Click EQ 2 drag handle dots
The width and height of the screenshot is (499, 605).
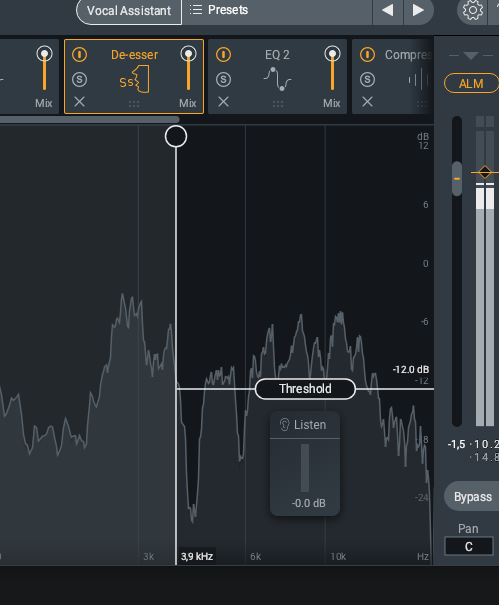278,104
